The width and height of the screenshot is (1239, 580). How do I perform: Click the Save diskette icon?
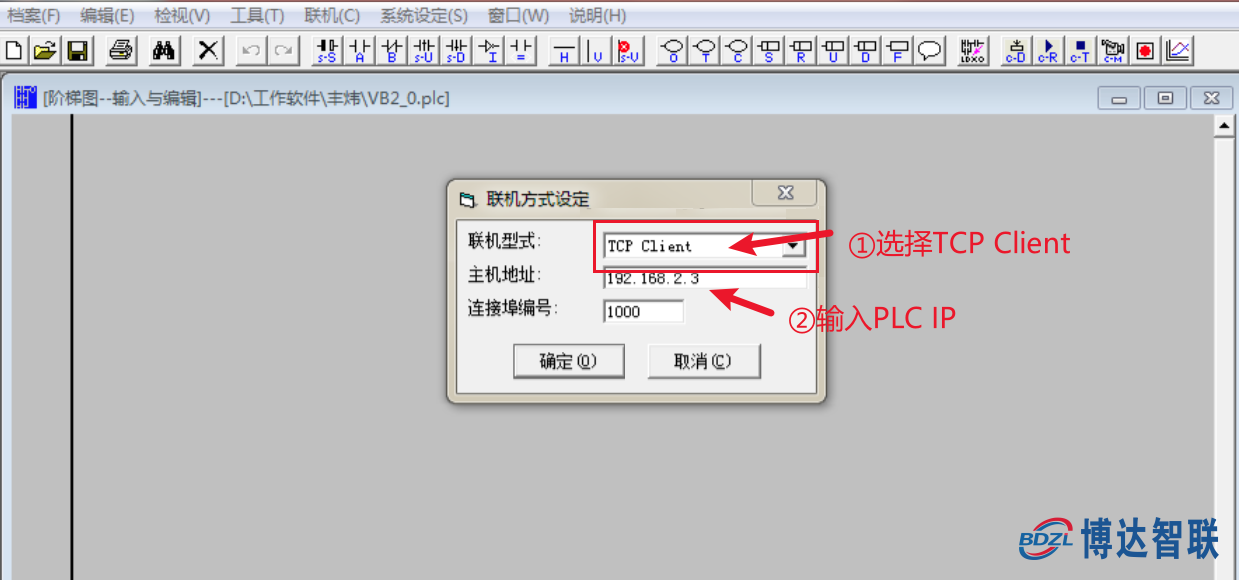point(77,50)
